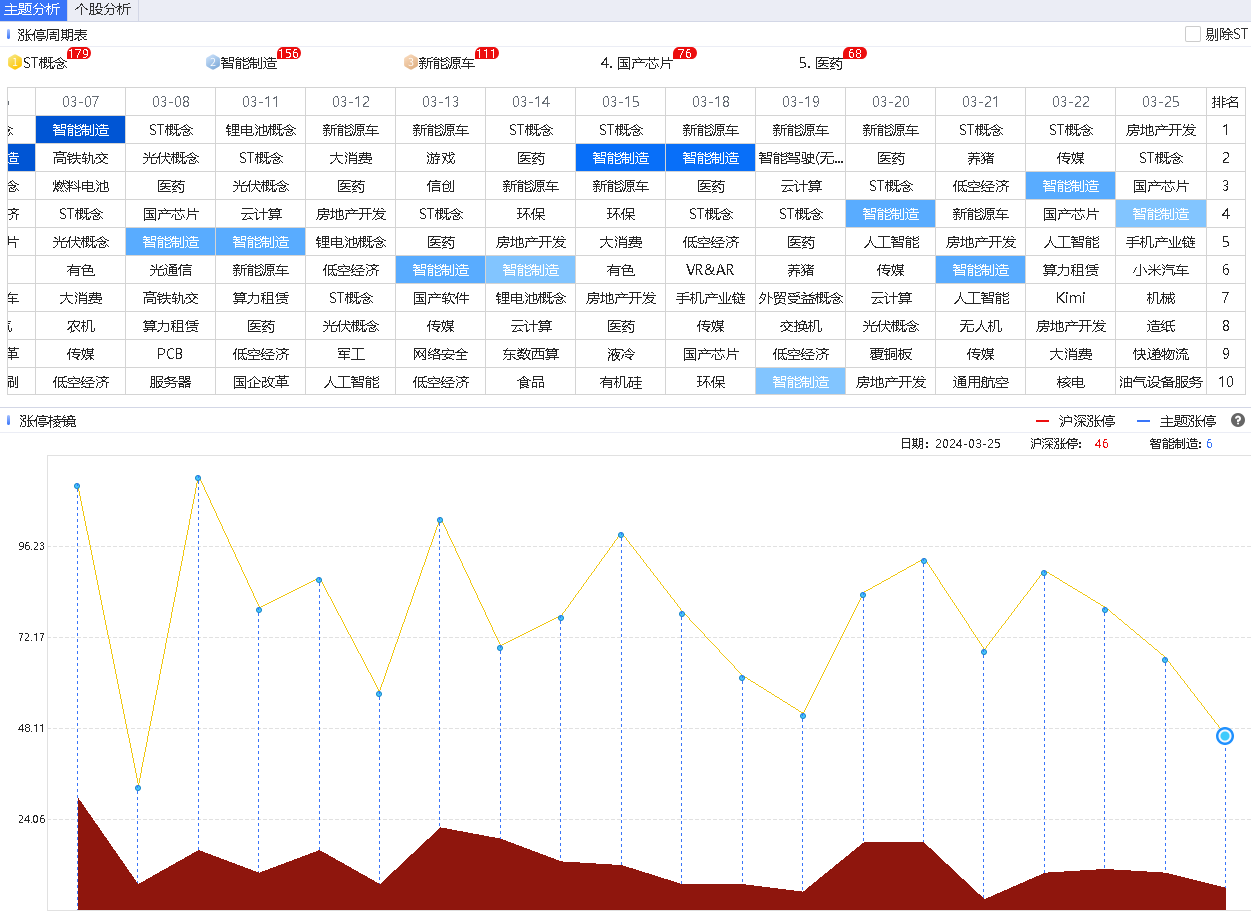
Task: Select the 燃料电池 cell
Action: click(x=81, y=186)
